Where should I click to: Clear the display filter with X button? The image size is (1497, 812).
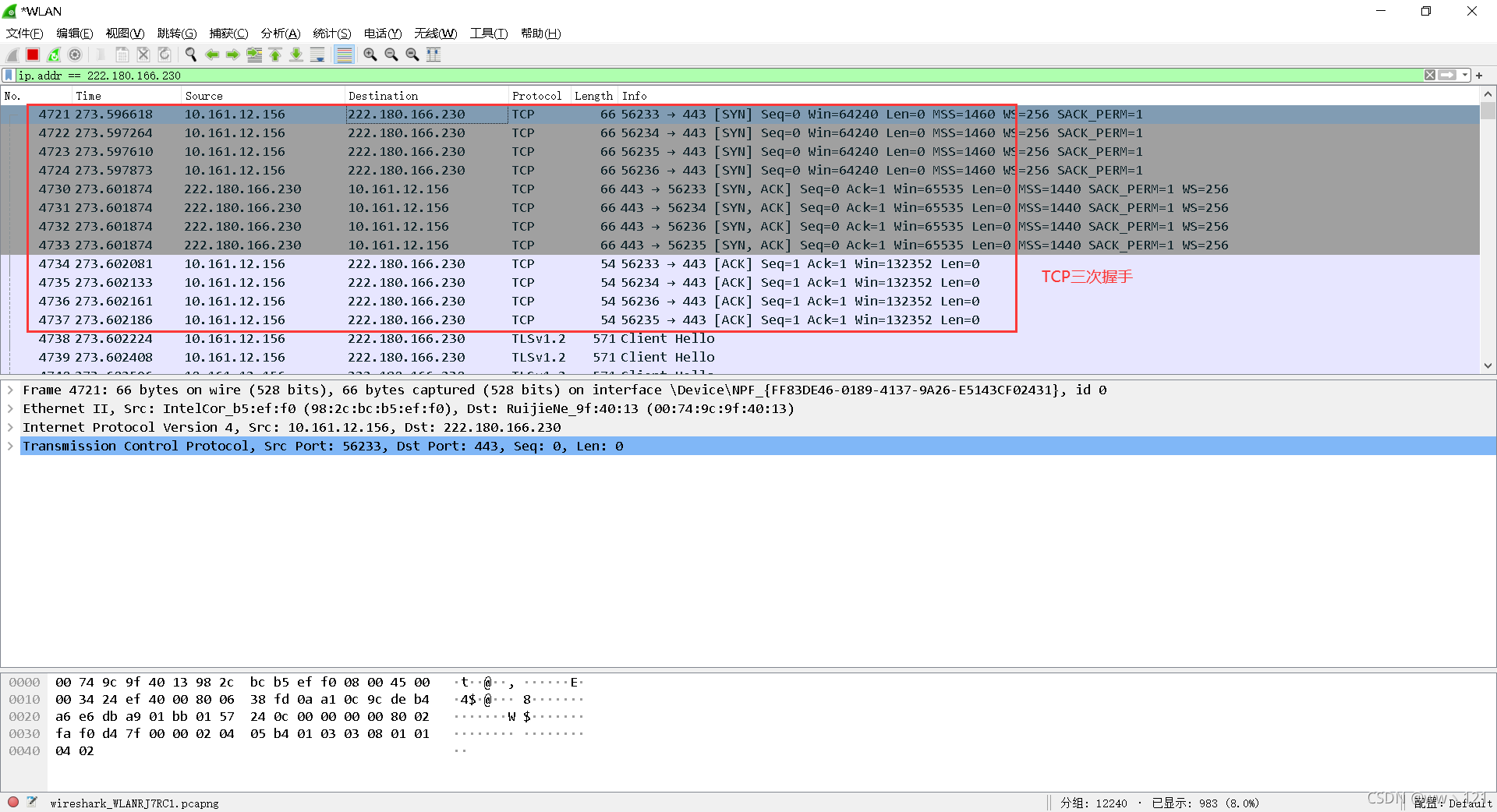coord(1430,76)
